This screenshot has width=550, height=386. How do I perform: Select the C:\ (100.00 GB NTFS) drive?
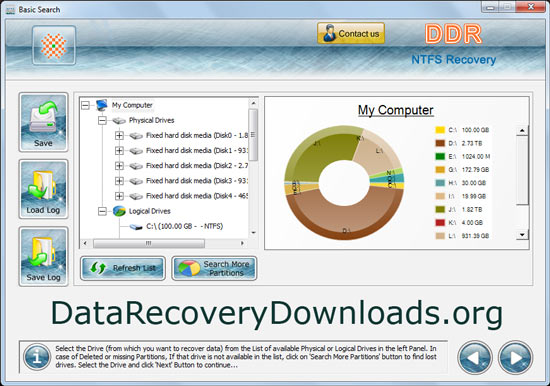[185, 226]
